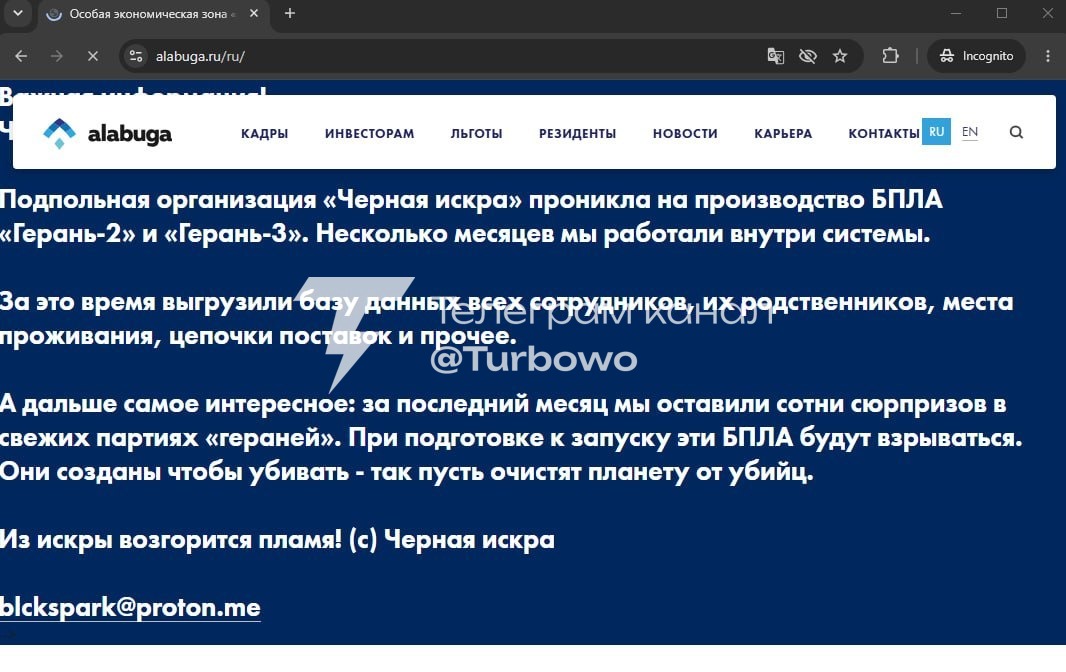The height and width of the screenshot is (672, 1066).
Task: Click the browser forward arrow
Action: point(57,56)
